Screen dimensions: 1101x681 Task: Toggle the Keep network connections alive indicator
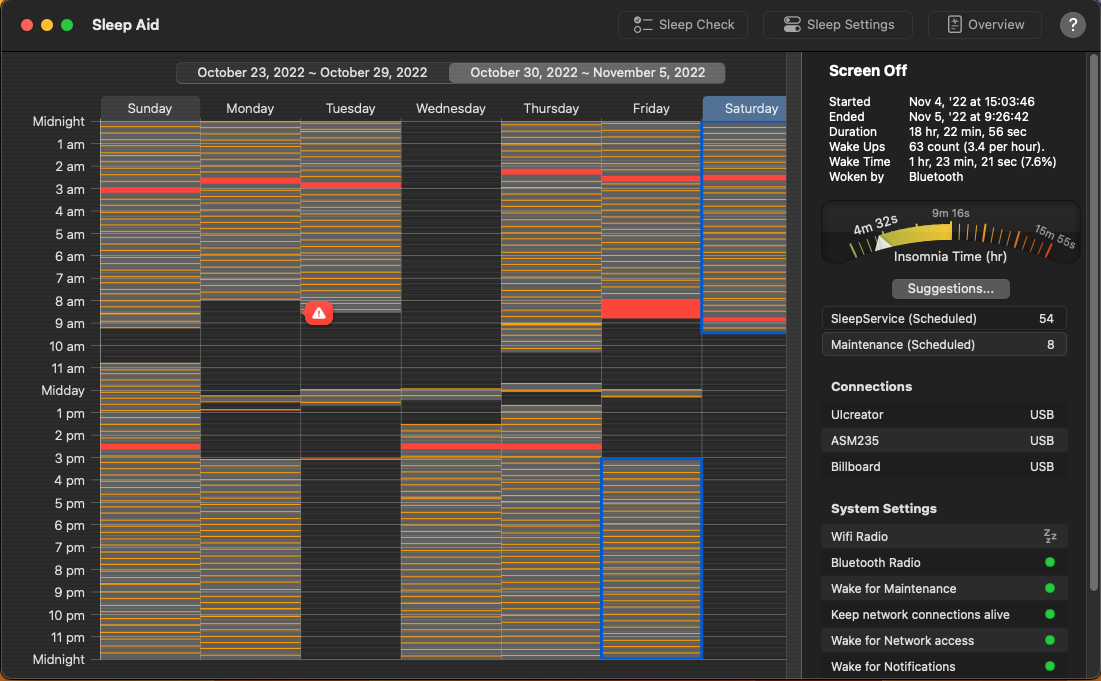(x=1050, y=614)
